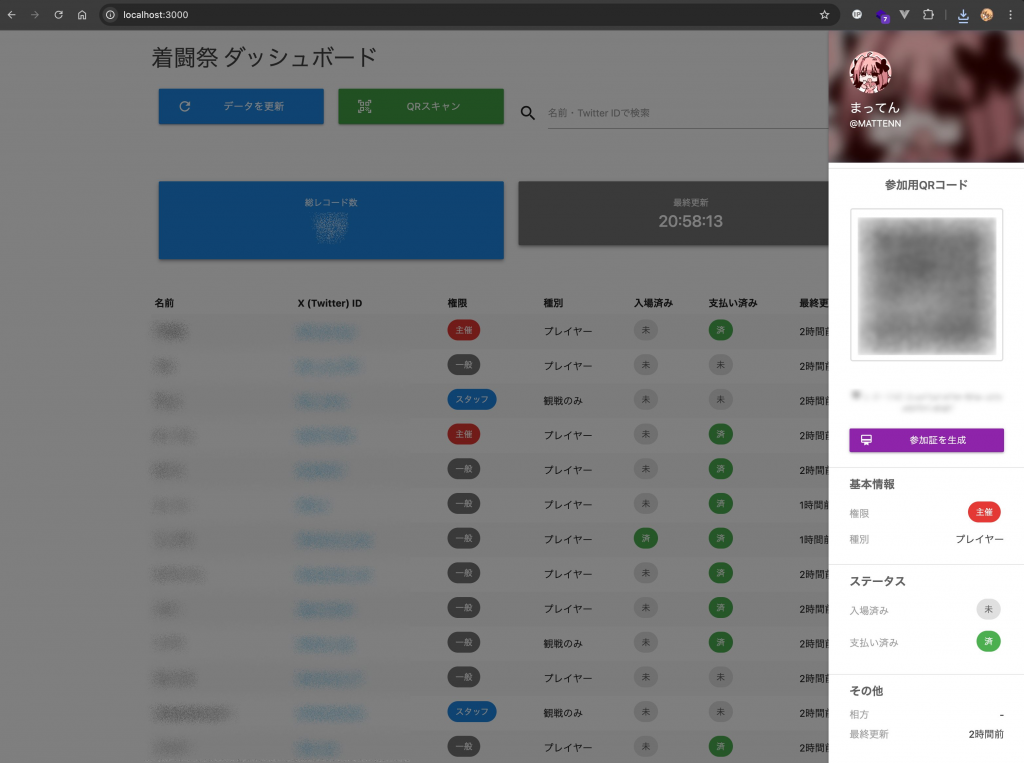Open the browser three-dot menu
The image size is (1024, 763).
(x=1011, y=15)
